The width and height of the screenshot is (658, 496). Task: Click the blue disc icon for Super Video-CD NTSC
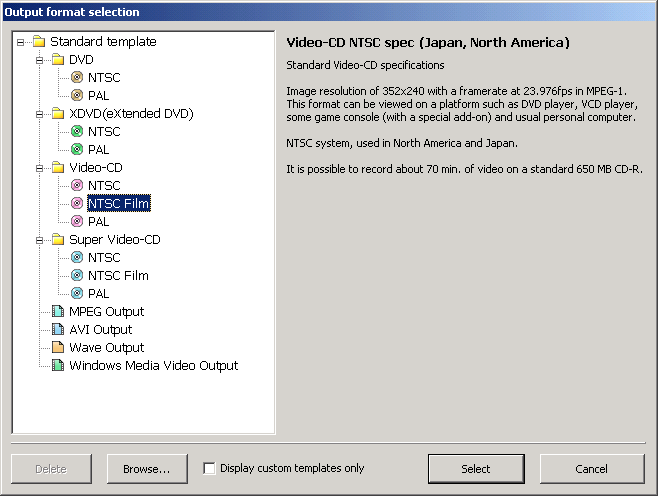77,258
